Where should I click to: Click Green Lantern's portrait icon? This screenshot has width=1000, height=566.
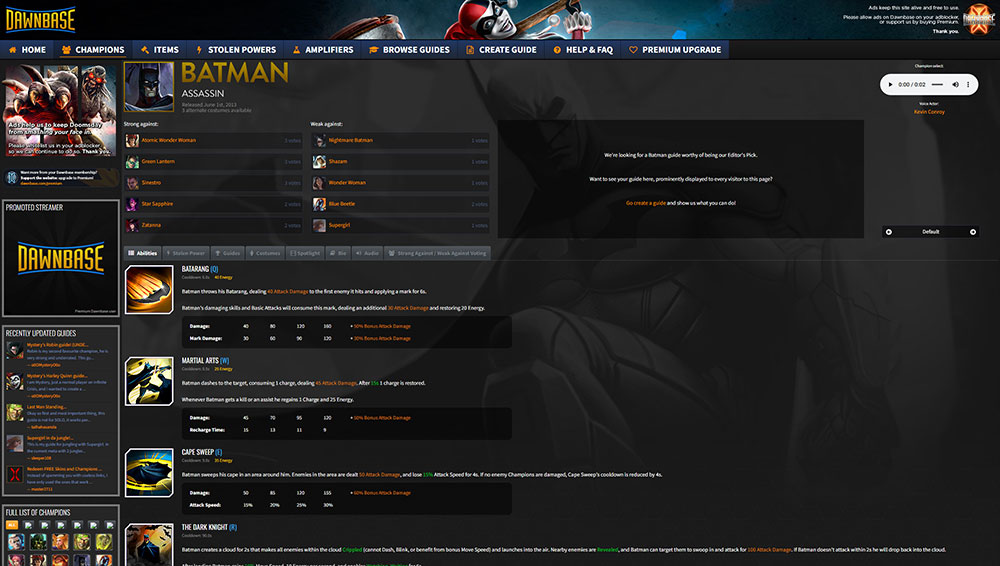pyautogui.click(x=132, y=161)
